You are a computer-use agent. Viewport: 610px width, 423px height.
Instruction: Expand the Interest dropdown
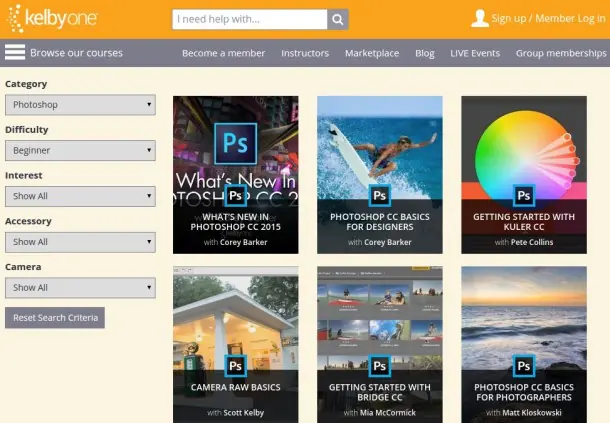[x=80, y=196]
